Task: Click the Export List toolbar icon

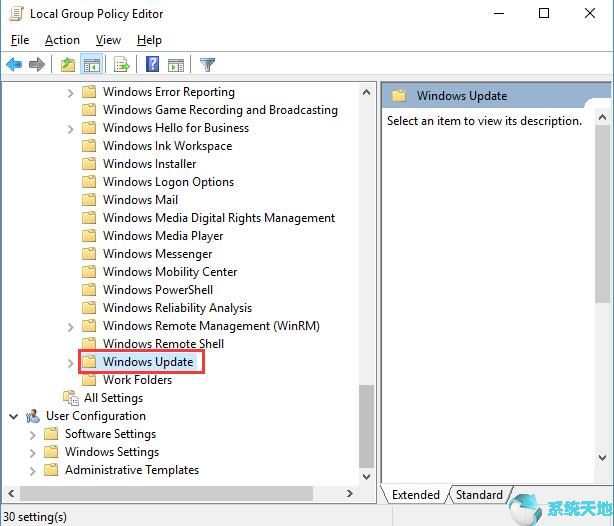Action: tap(121, 64)
